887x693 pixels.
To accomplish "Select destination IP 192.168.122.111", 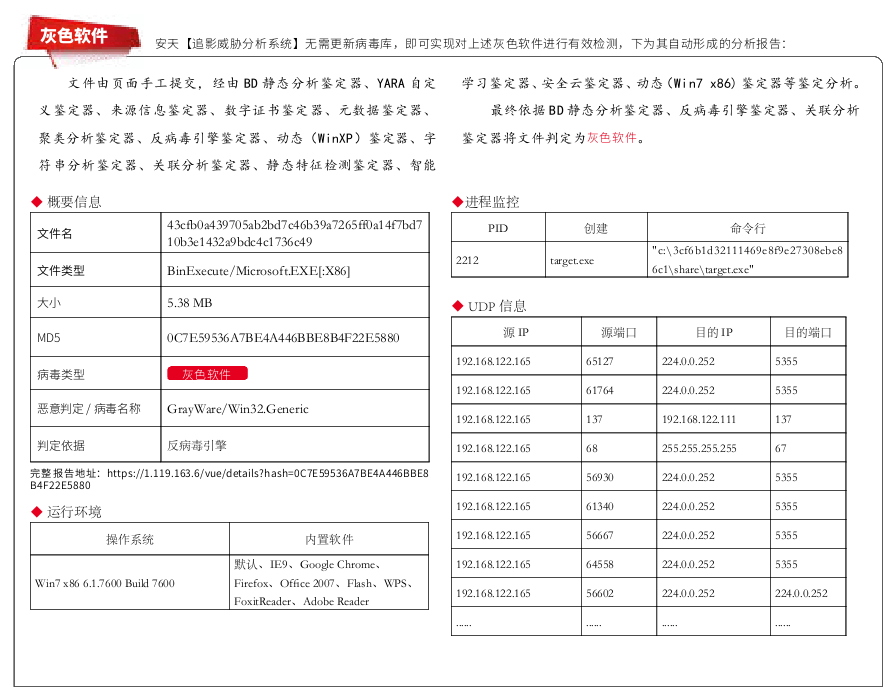I will pyautogui.click(x=699, y=419).
